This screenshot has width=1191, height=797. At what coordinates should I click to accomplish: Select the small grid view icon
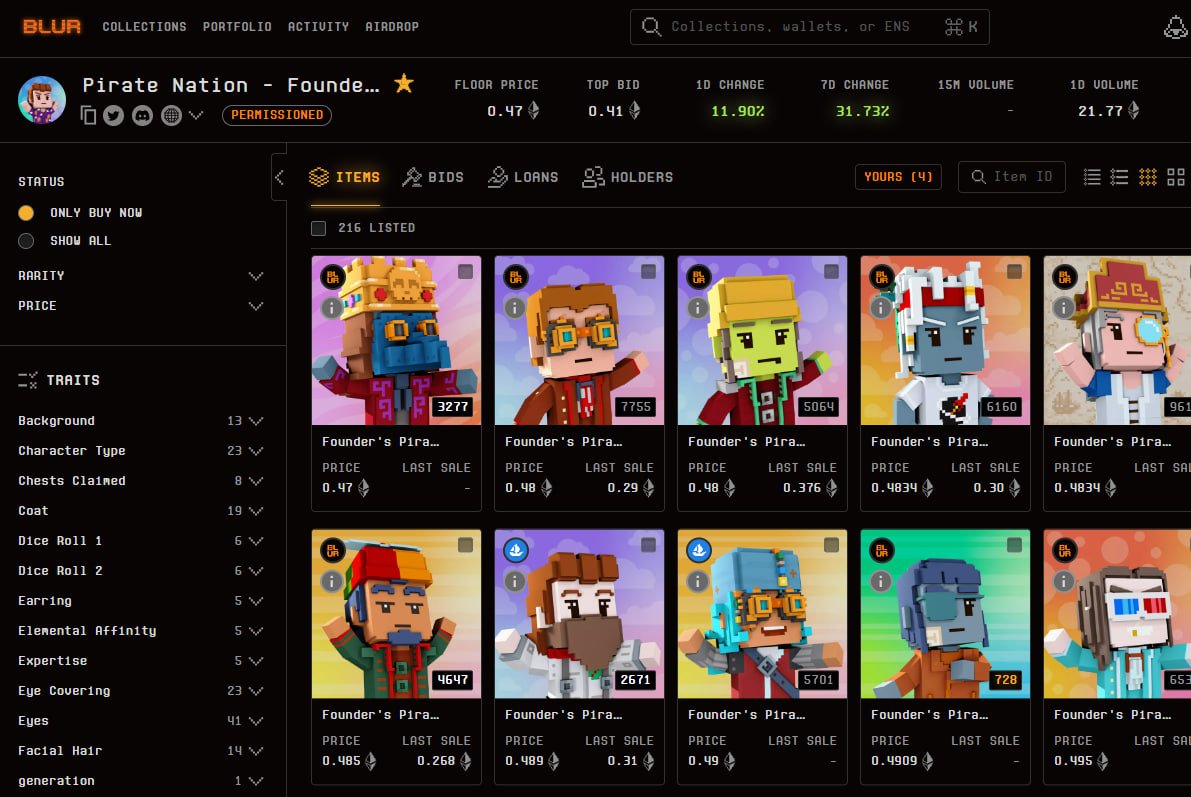click(1148, 177)
